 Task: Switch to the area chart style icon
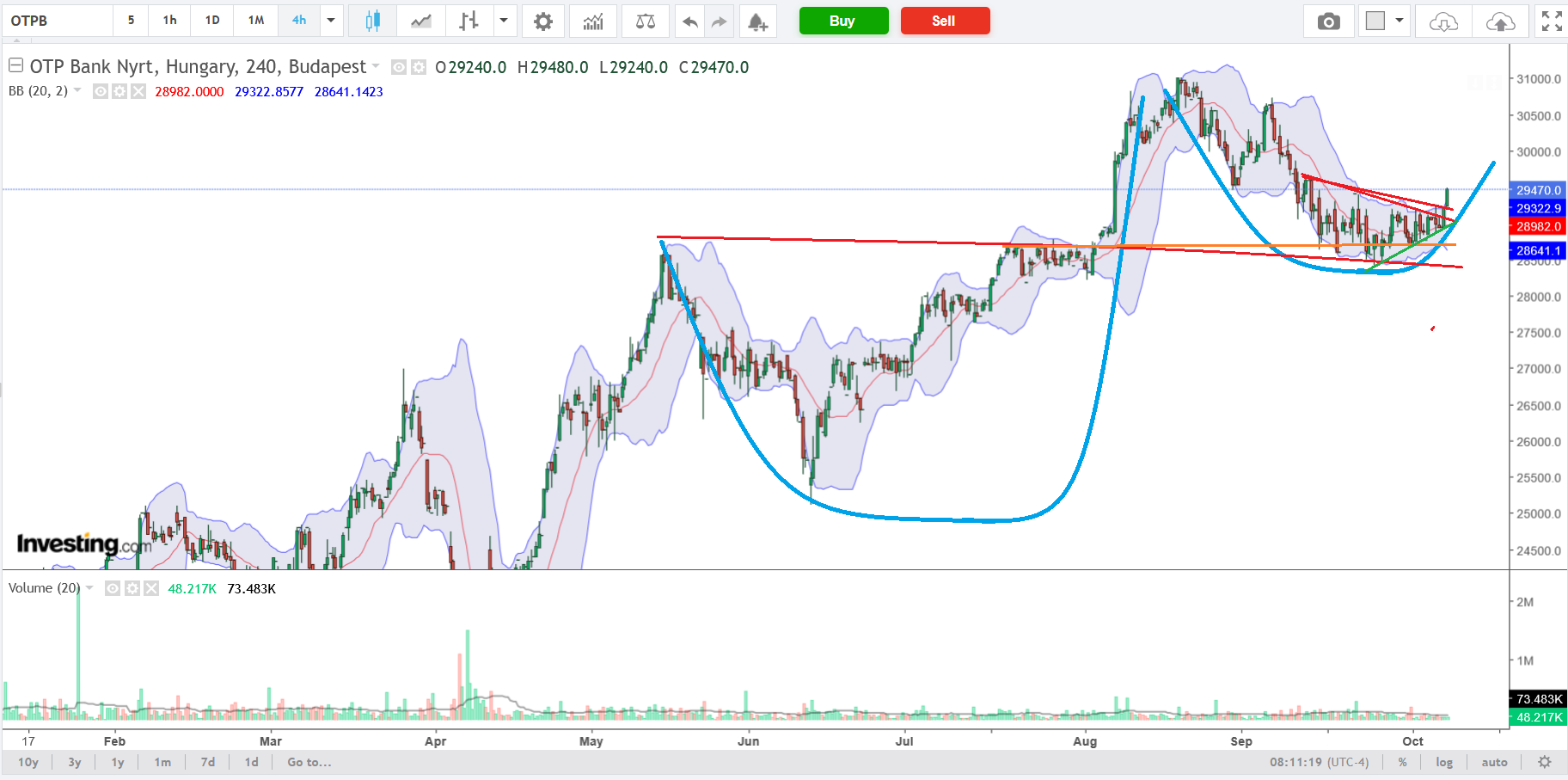(421, 21)
